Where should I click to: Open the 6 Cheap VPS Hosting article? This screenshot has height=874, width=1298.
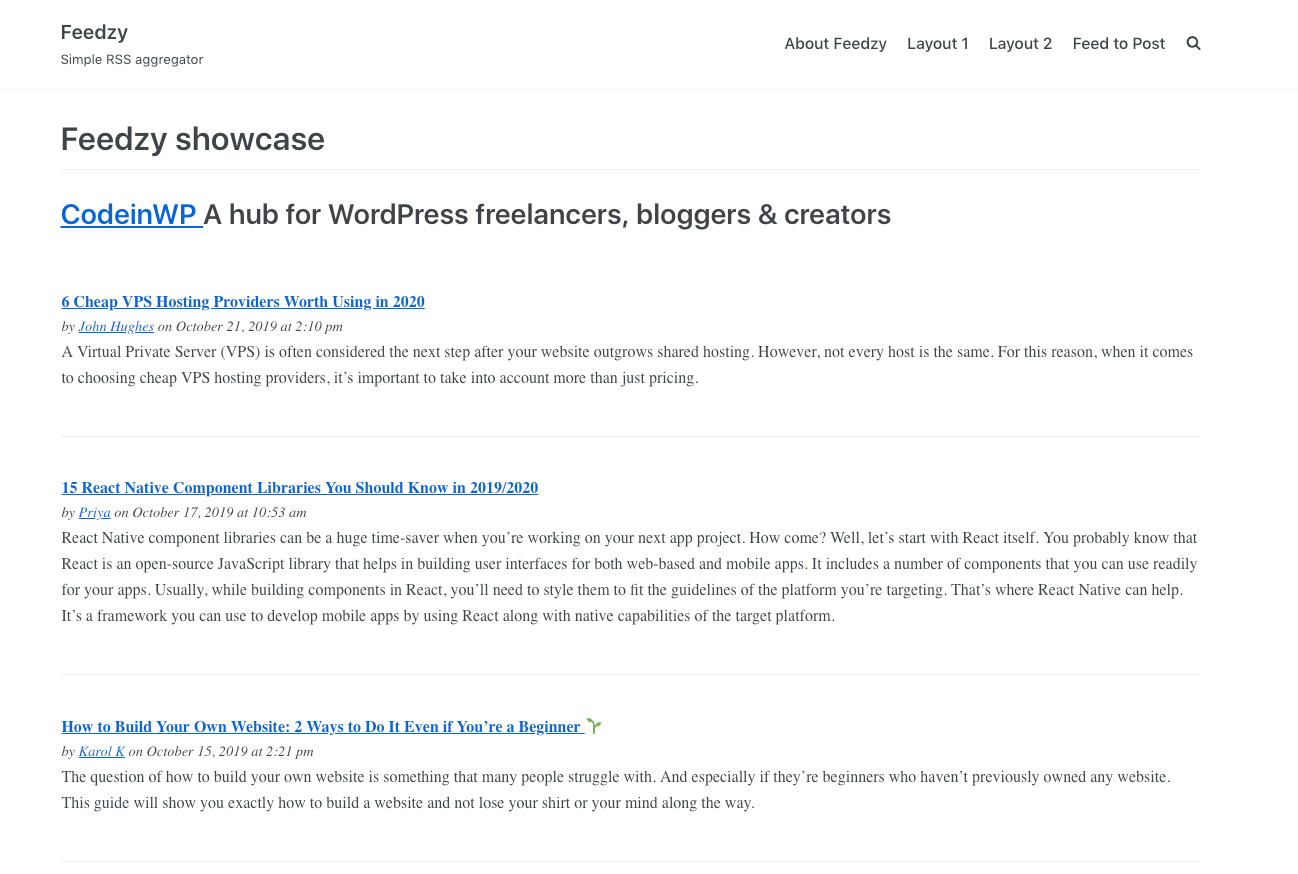[243, 302]
